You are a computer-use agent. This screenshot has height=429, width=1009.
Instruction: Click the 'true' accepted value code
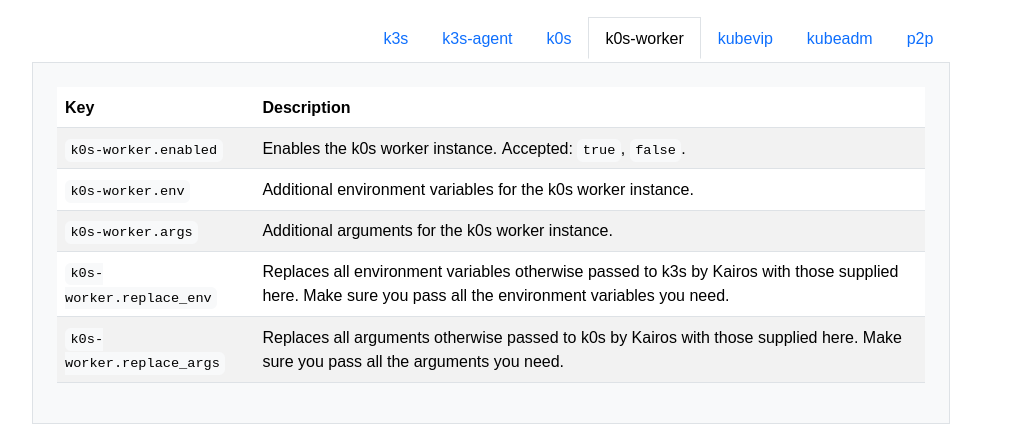point(598,150)
